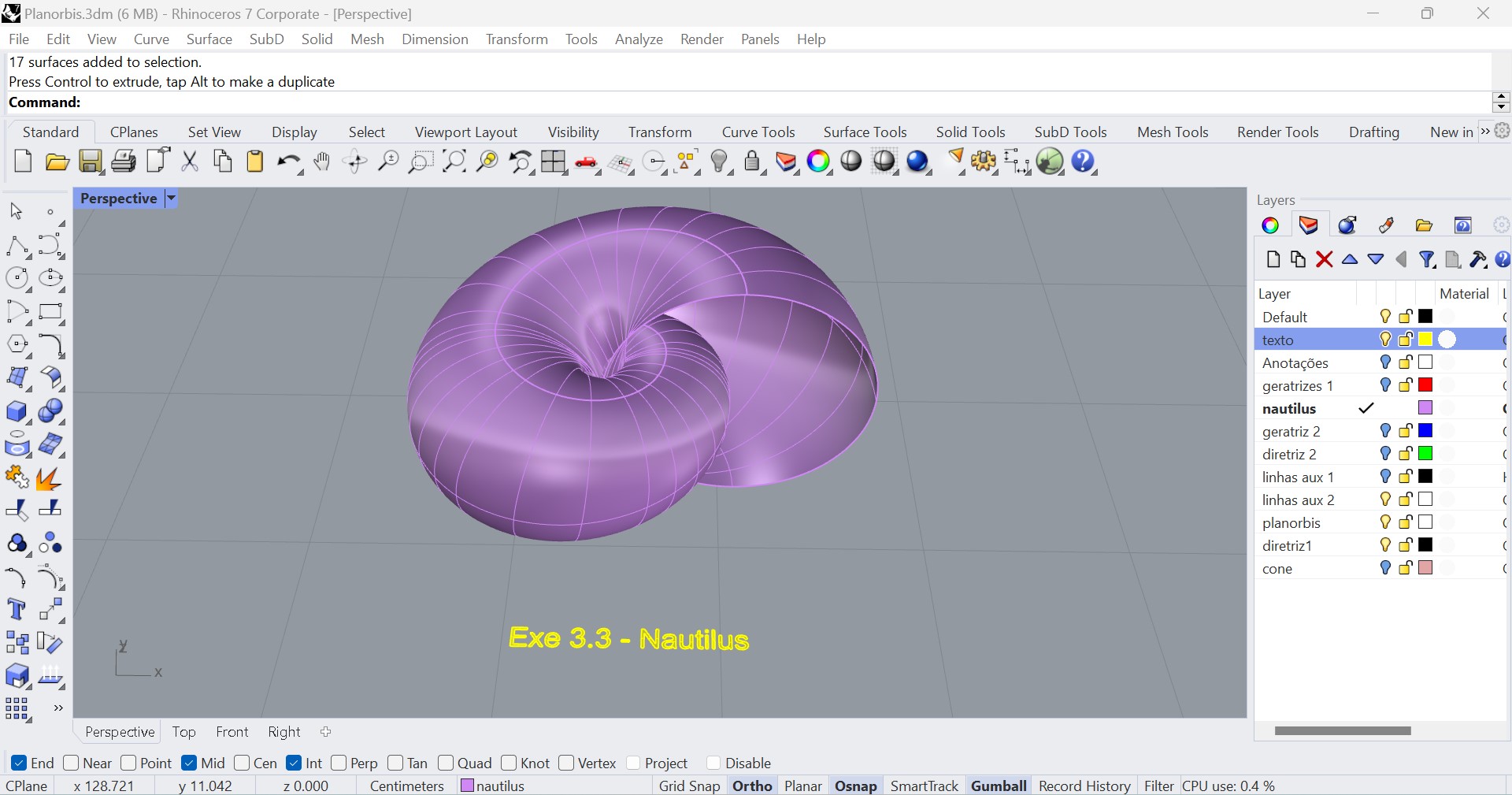Screen dimensions: 1512x795
Task: Click the red color swatch of geratrizes 1 layer
Action: [1425, 385]
